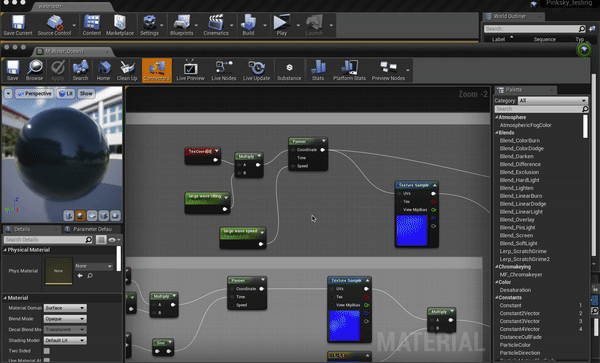Click the Blueprints toolbar icon

click(x=182, y=25)
